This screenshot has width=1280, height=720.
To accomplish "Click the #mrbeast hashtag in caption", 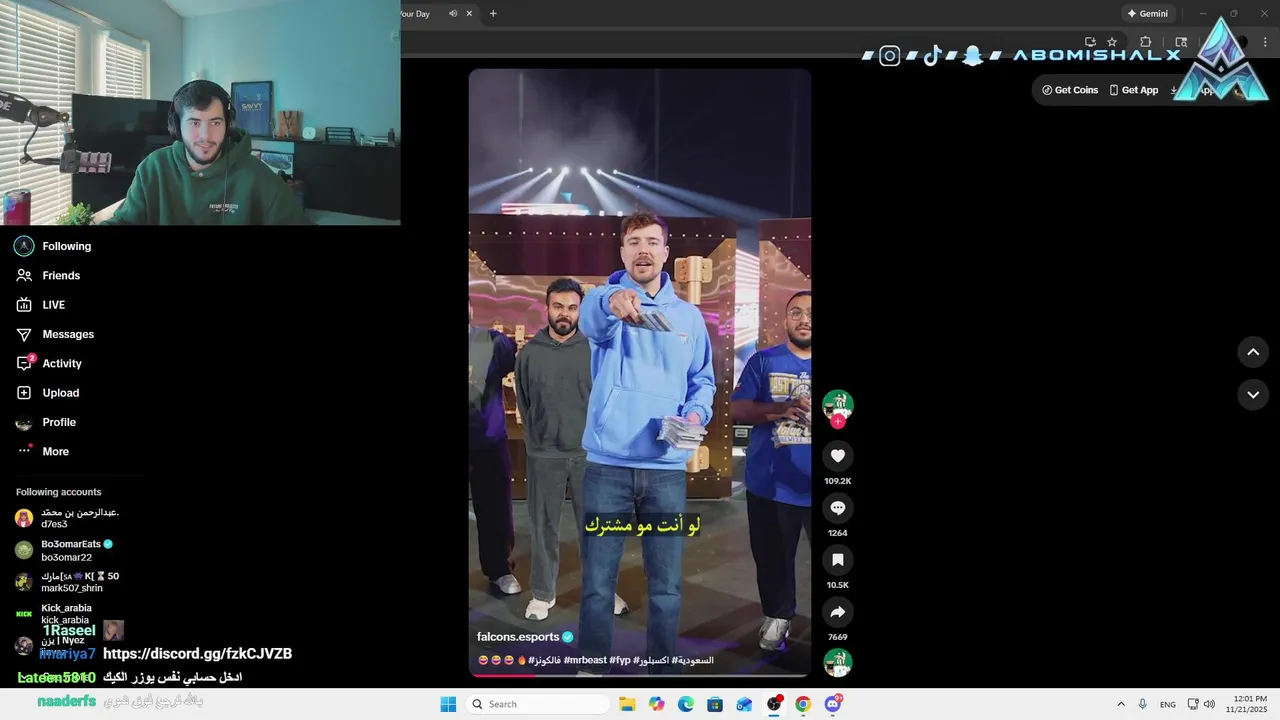I will (585, 661).
